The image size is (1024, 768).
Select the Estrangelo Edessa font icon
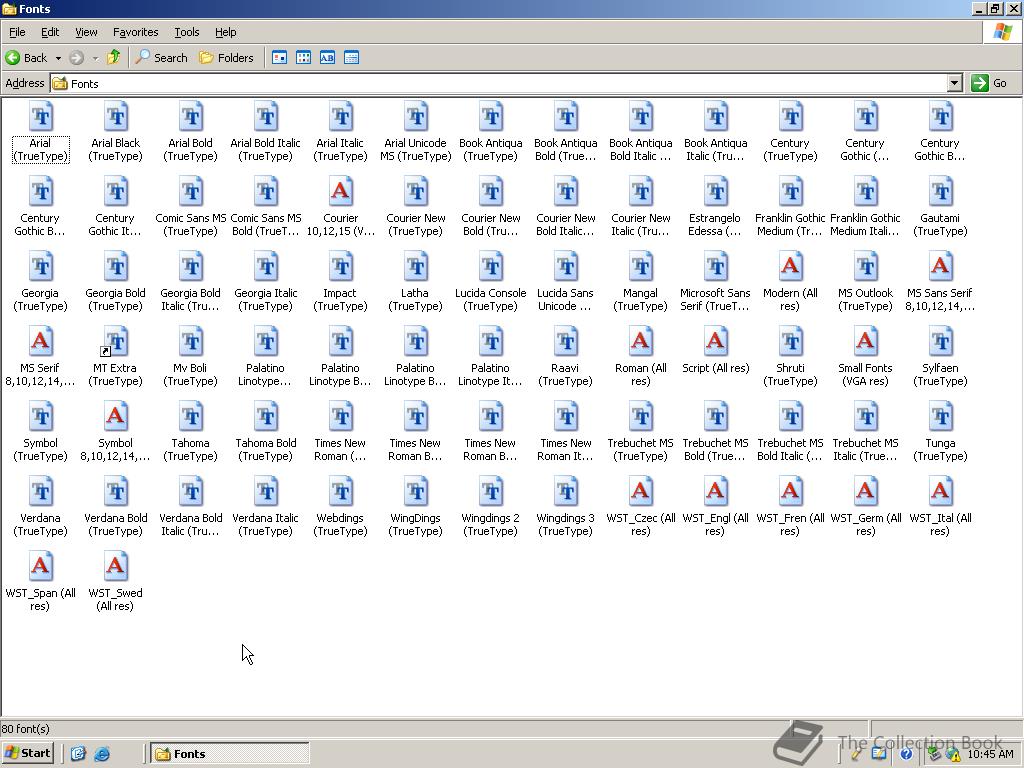pyautogui.click(x=715, y=193)
